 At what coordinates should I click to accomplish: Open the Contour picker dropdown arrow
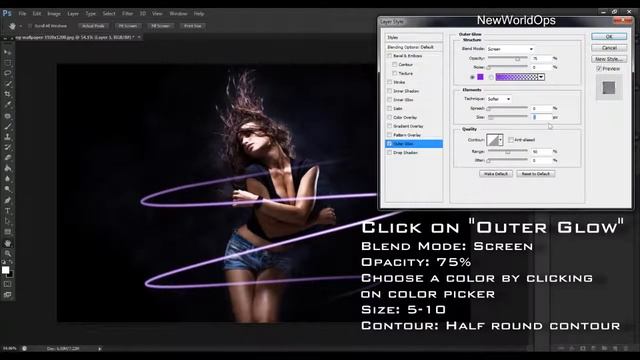coord(501,140)
